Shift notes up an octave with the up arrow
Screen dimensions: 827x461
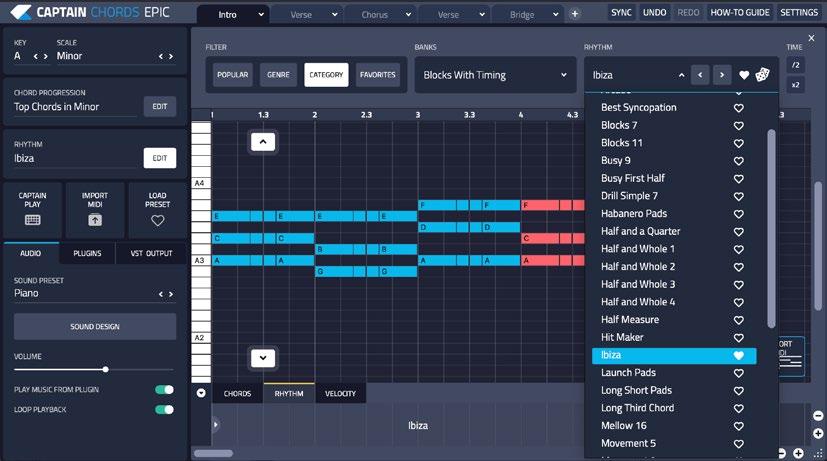[x=263, y=141]
